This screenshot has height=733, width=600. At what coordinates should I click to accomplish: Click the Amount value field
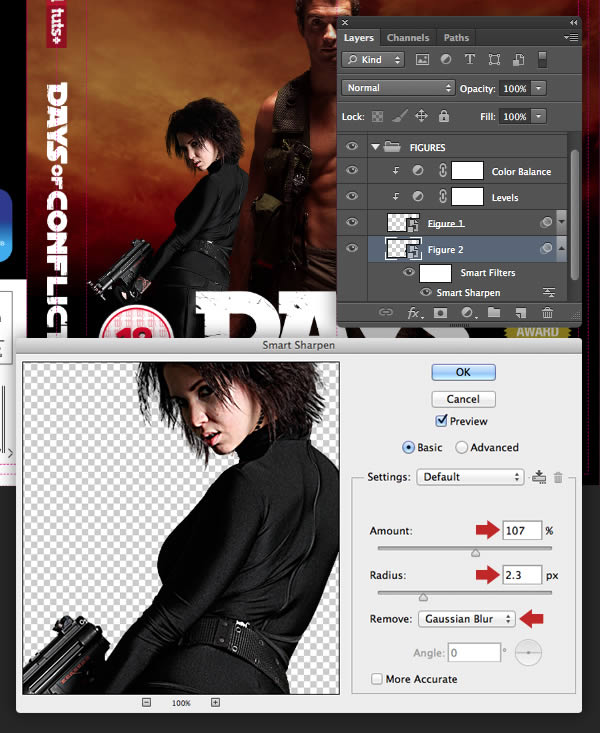tap(522, 531)
